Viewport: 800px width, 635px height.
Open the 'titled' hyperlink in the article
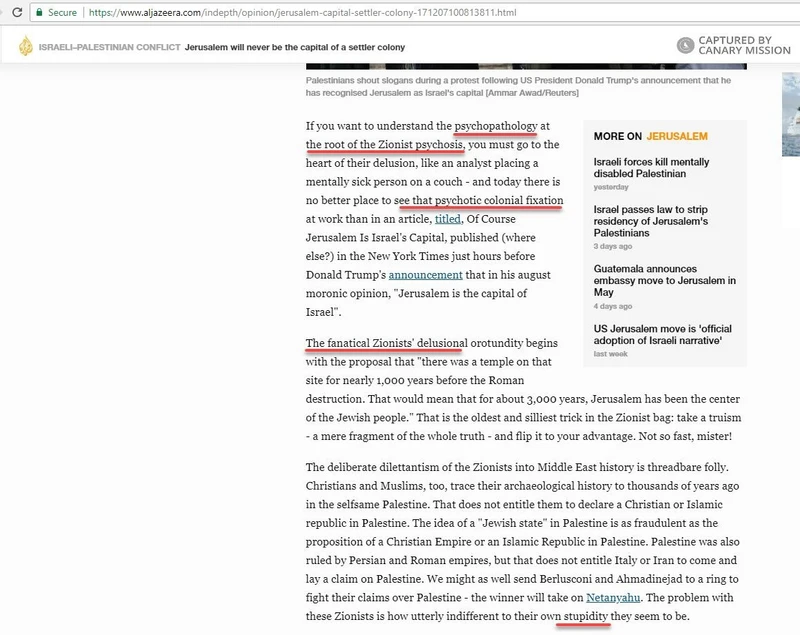coord(447,219)
